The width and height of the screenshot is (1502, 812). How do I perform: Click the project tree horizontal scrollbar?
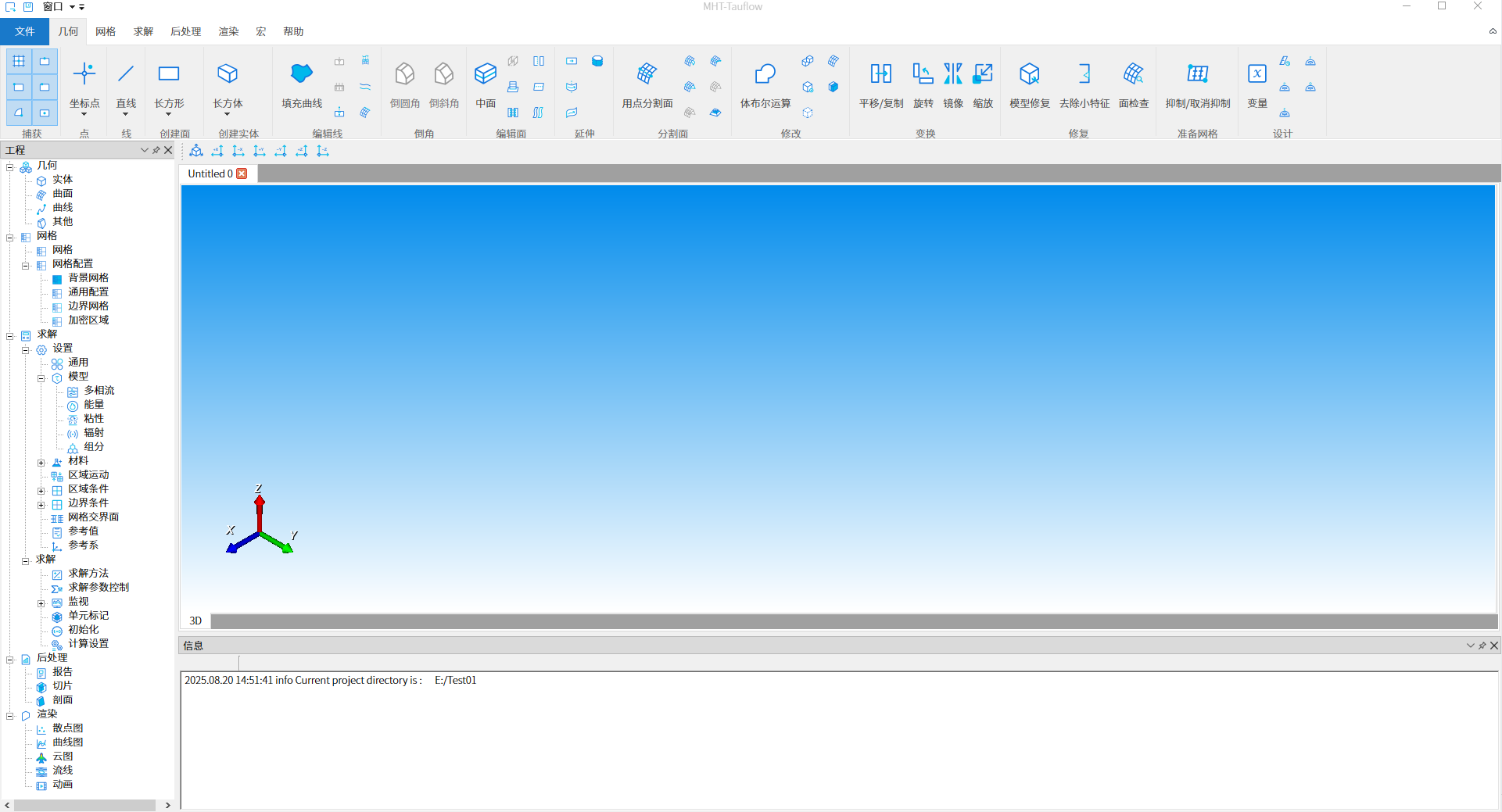pyautogui.click(x=86, y=805)
